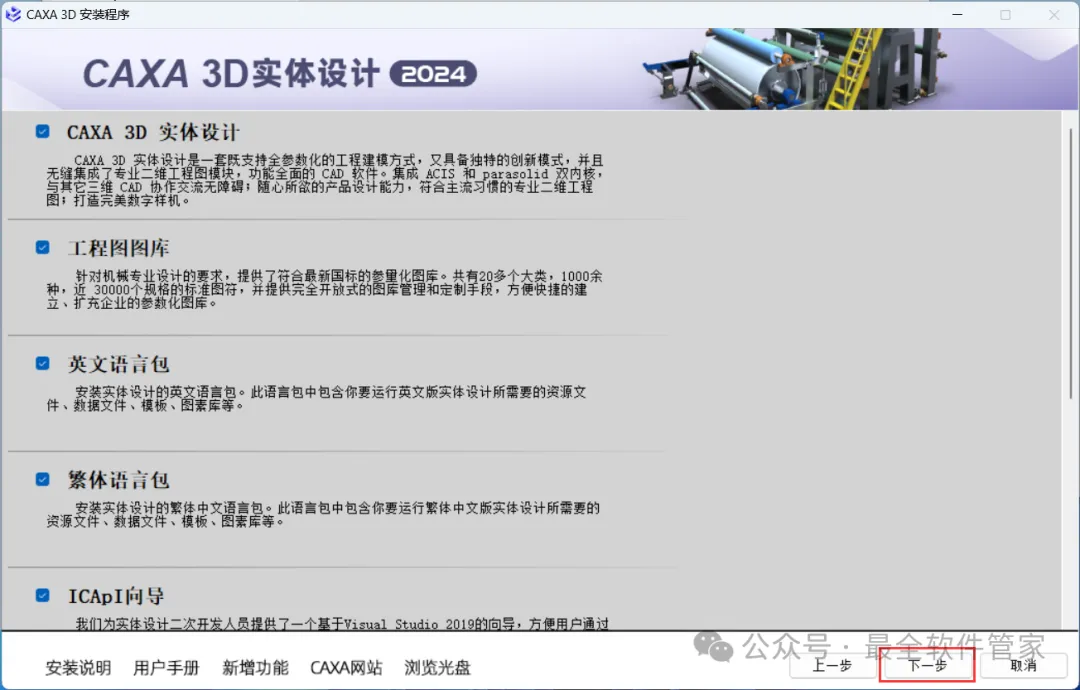Open the 用户手册 link
The width and height of the screenshot is (1080, 690).
(166, 667)
